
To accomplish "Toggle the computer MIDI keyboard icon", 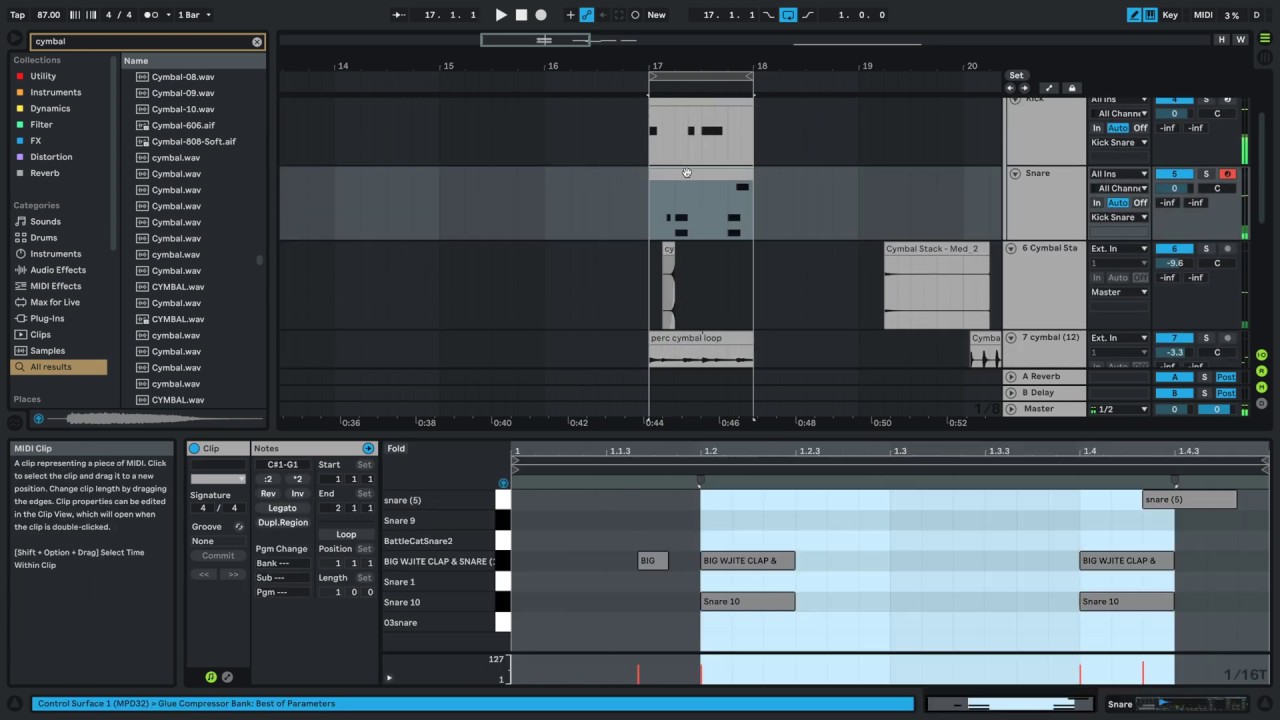I will 1150,15.
